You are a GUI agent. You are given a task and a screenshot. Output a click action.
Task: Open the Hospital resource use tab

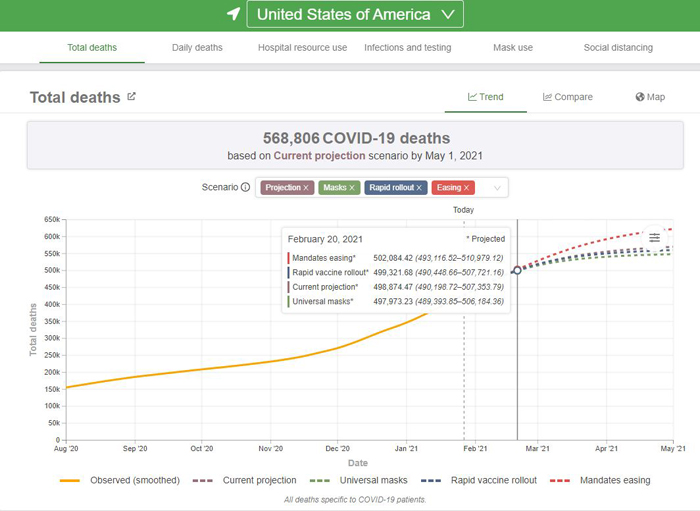coord(302,48)
